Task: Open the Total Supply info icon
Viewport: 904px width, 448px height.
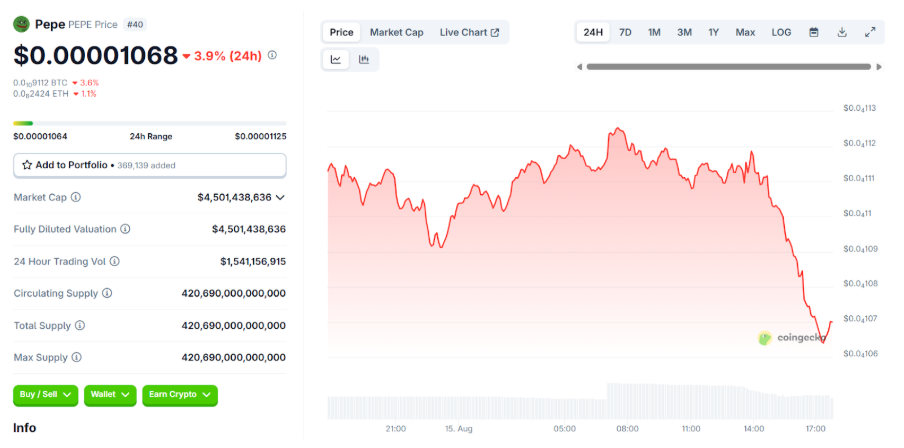Action: tap(80, 325)
